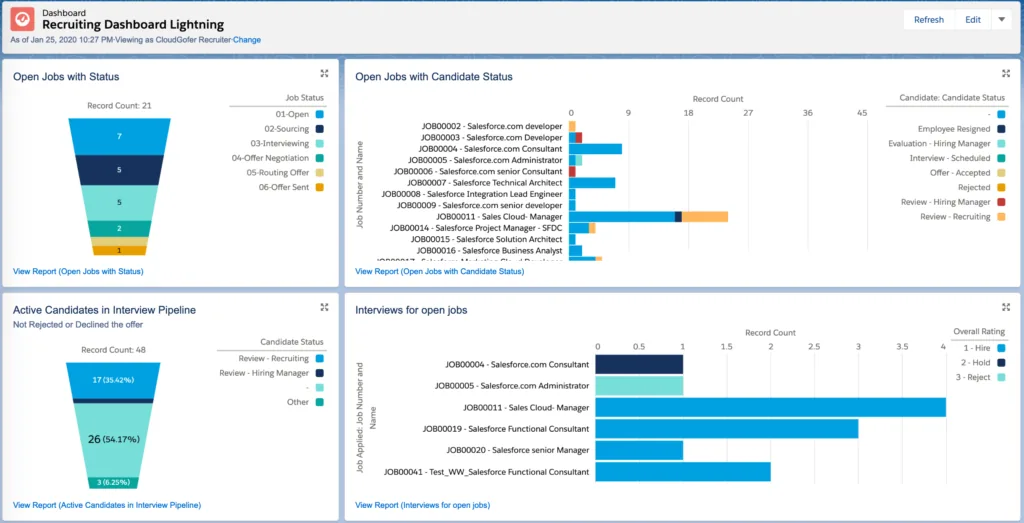Click the Other candidate status legend swatch

click(319, 402)
